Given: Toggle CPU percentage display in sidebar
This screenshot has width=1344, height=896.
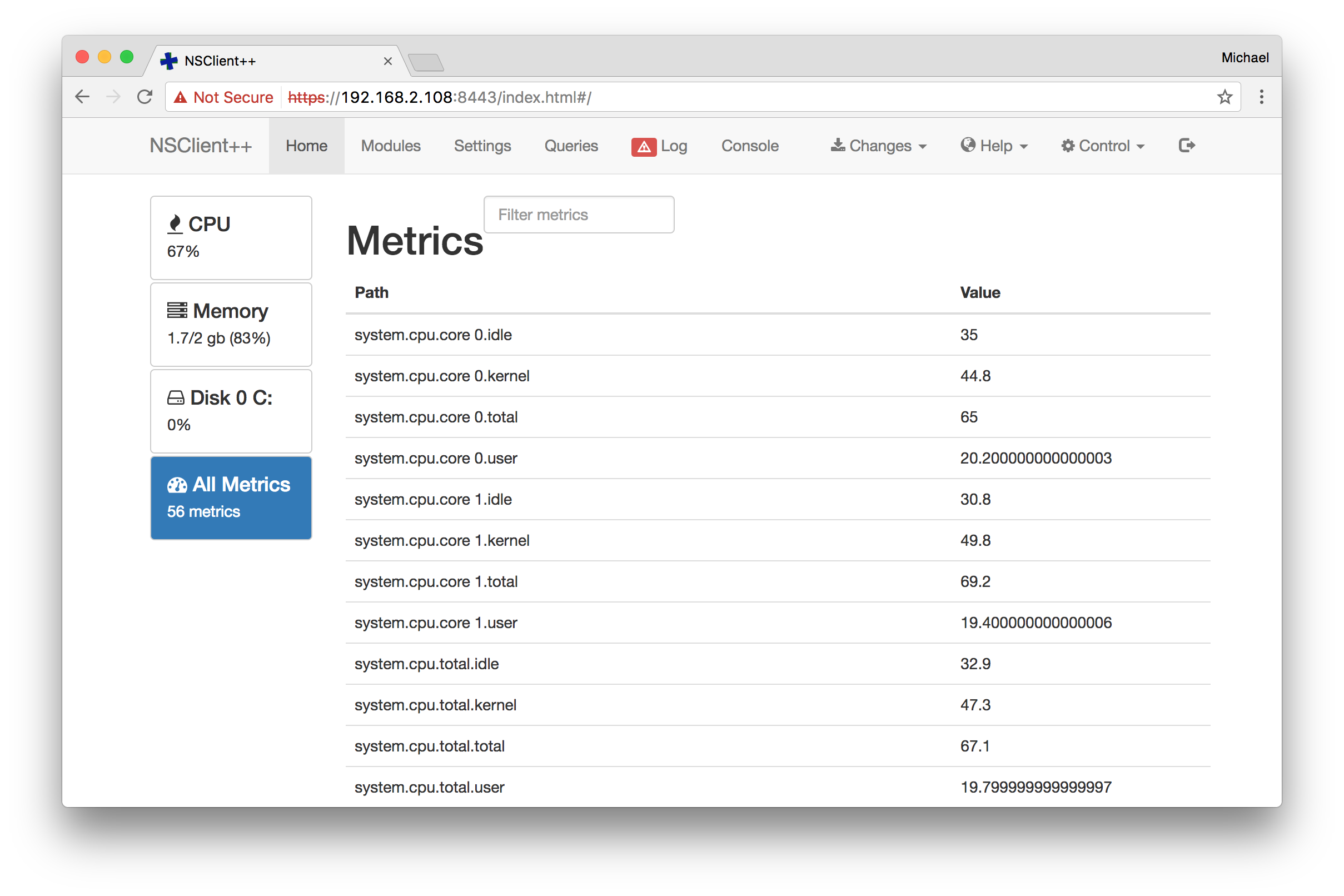Looking at the screenshot, I should coord(231,237).
